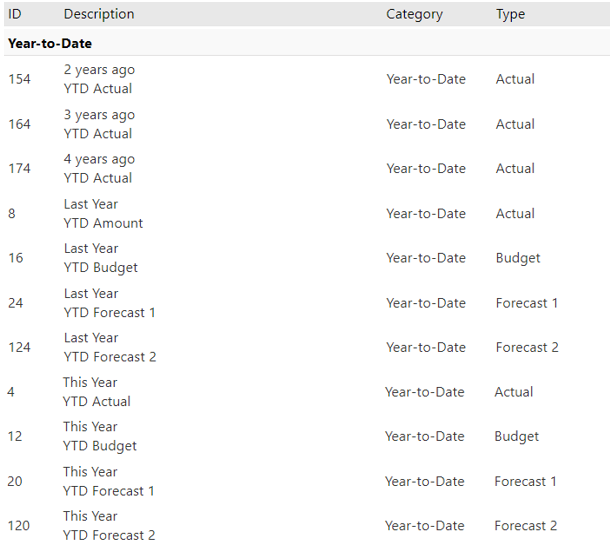Click Forecast 2 type in row 124
Viewport: 613px width, 548px height.
pyautogui.click(x=526, y=347)
